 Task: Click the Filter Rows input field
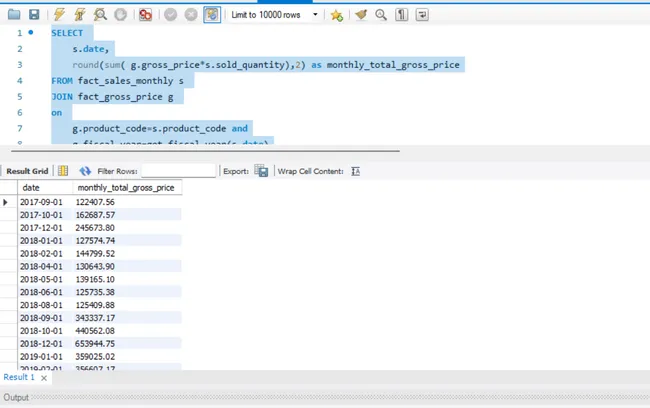[x=178, y=171]
